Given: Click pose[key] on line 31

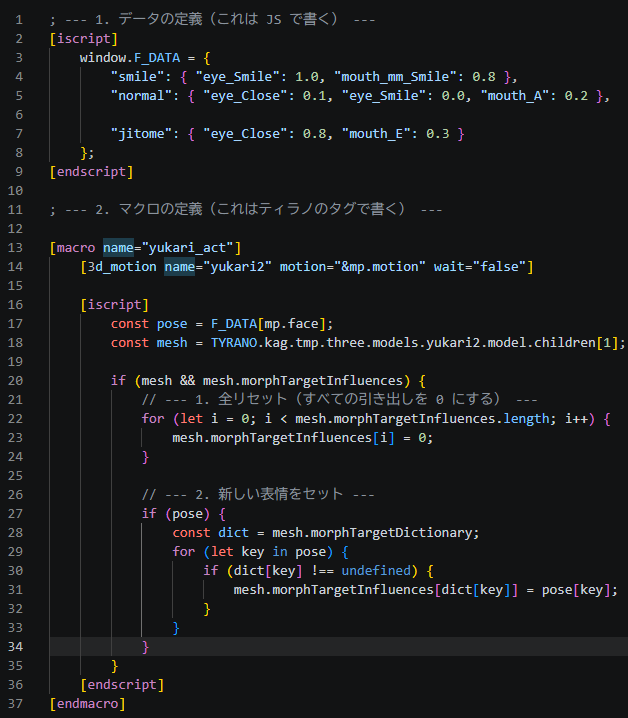Looking at the screenshot, I should (x=576, y=590).
